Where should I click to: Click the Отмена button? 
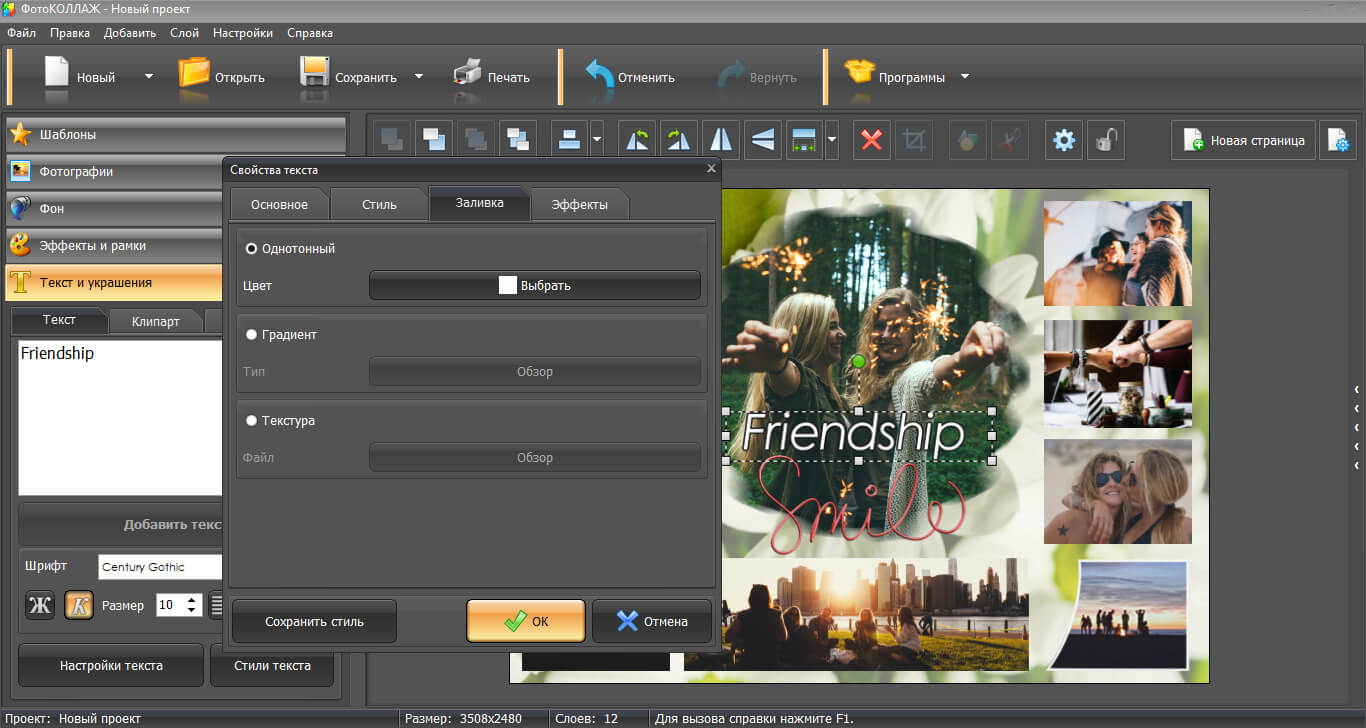[x=652, y=621]
